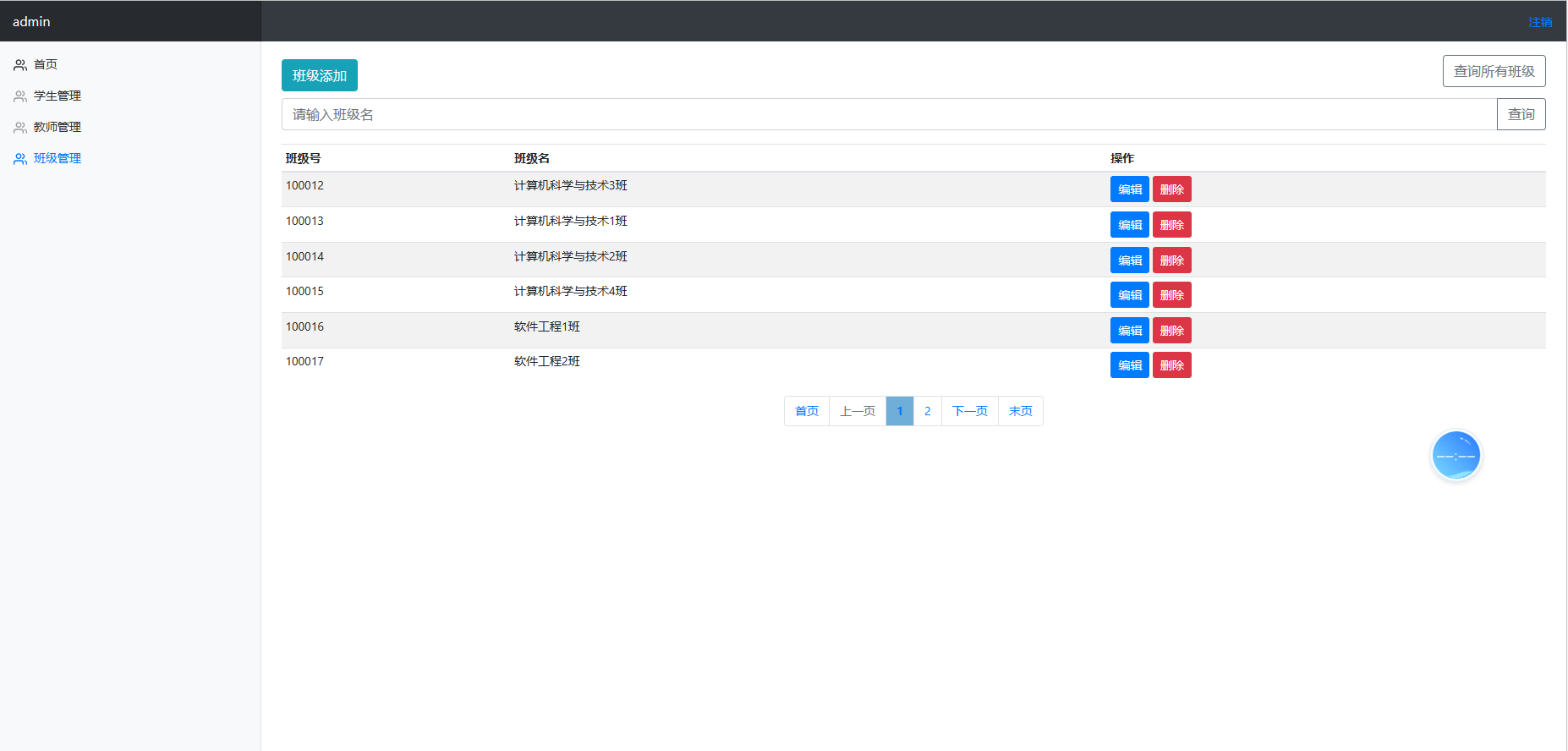Focus the 请输入班级名 search field
The image size is (1568, 751).
pyautogui.click(x=889, y=114)
